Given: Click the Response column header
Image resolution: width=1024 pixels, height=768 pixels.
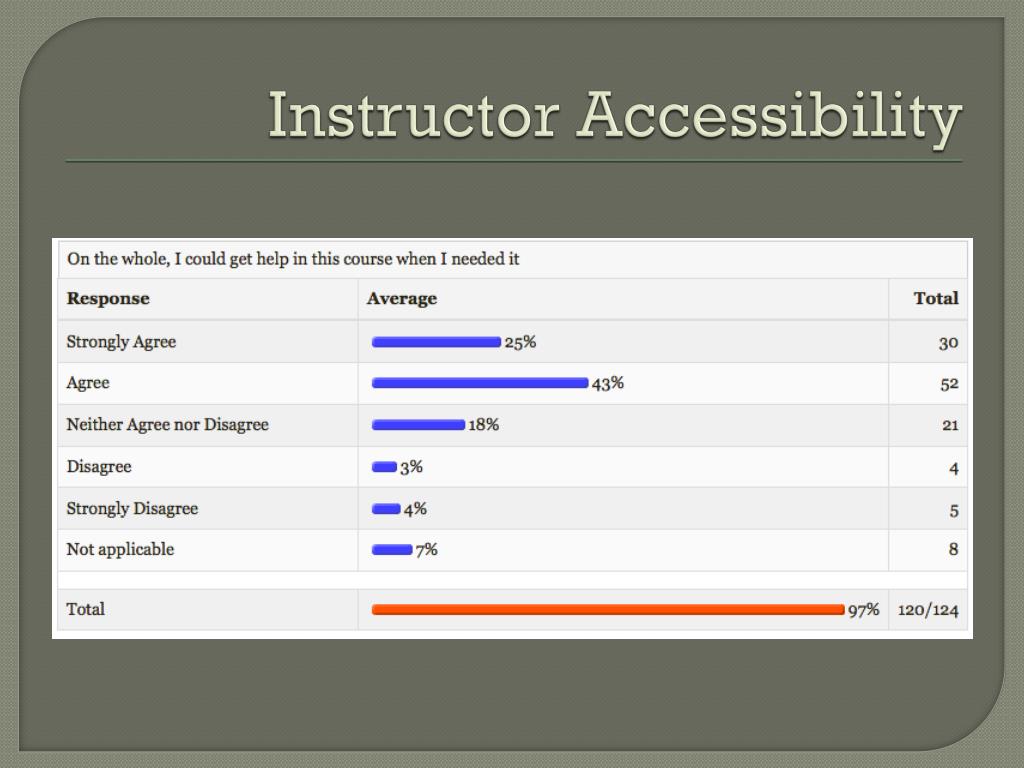Looking at the screenshot, I should coord(108,298).
